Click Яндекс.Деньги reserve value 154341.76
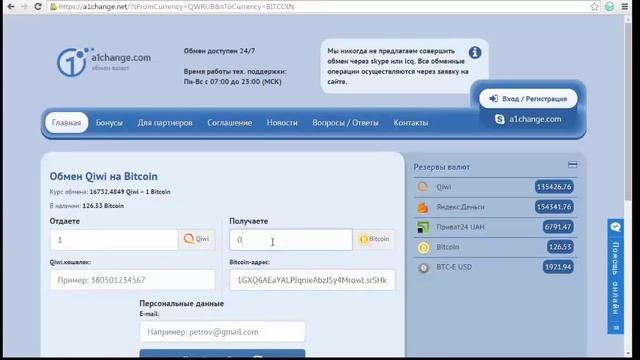This screenshot has width=640, height=360. click(554, 207)
